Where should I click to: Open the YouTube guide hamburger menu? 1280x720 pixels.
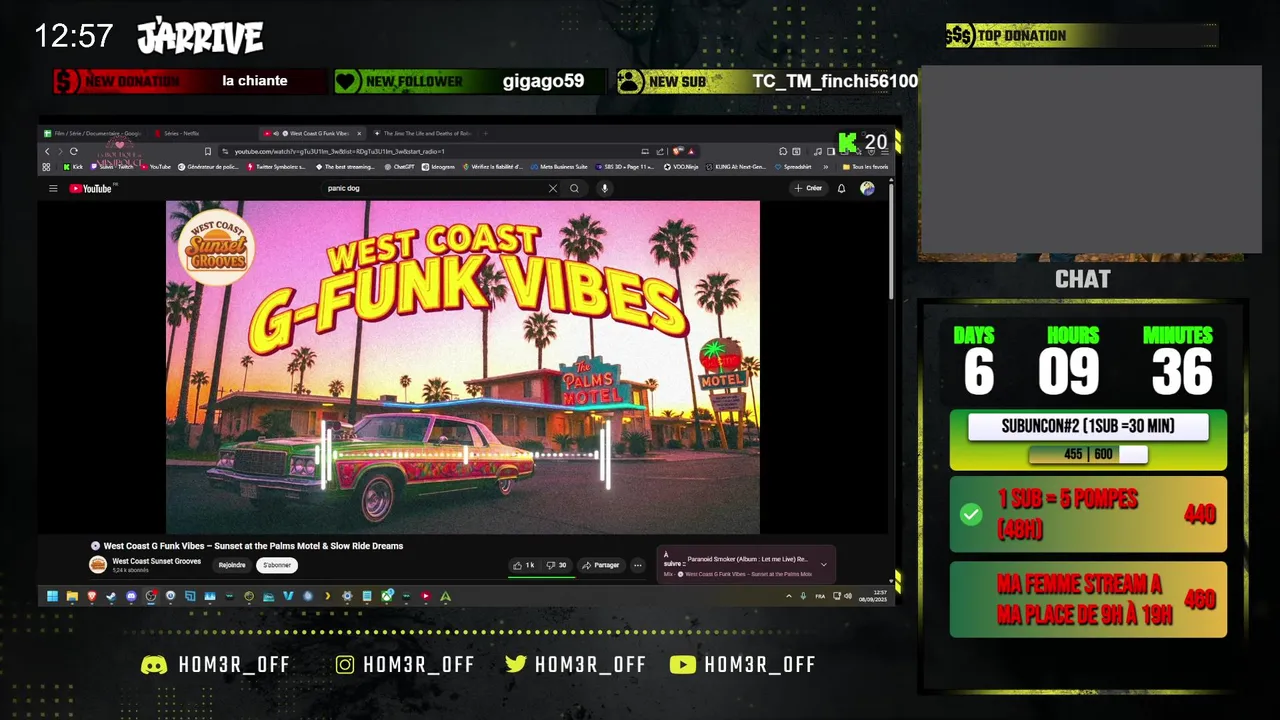pyautogui.click(x=53, y=188)
